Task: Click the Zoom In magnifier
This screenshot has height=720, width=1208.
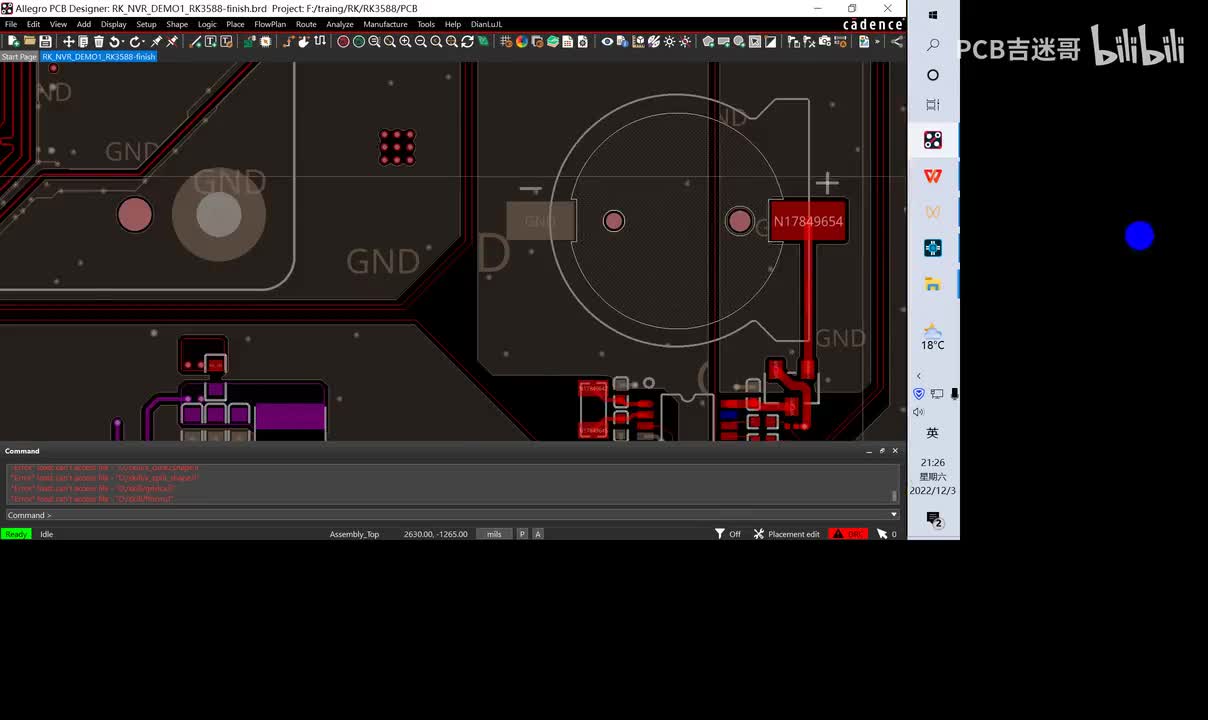Action: coord(405,41)
